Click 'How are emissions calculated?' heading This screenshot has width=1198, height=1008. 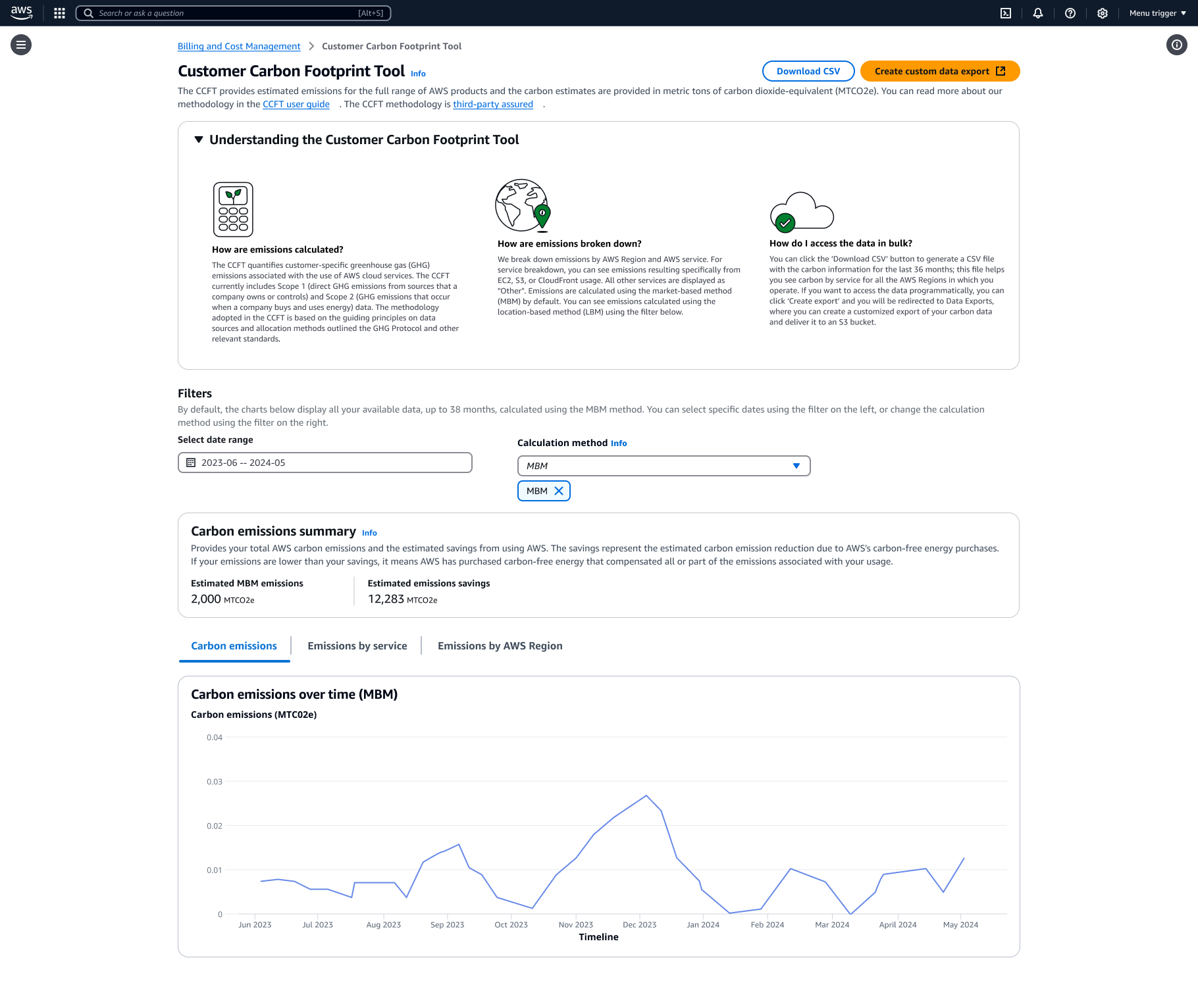pos(278,249)
